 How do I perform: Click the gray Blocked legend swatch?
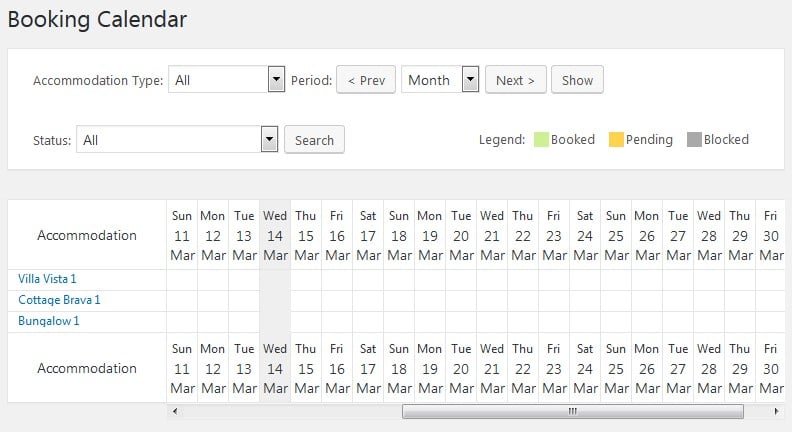(x=694, y=140)
